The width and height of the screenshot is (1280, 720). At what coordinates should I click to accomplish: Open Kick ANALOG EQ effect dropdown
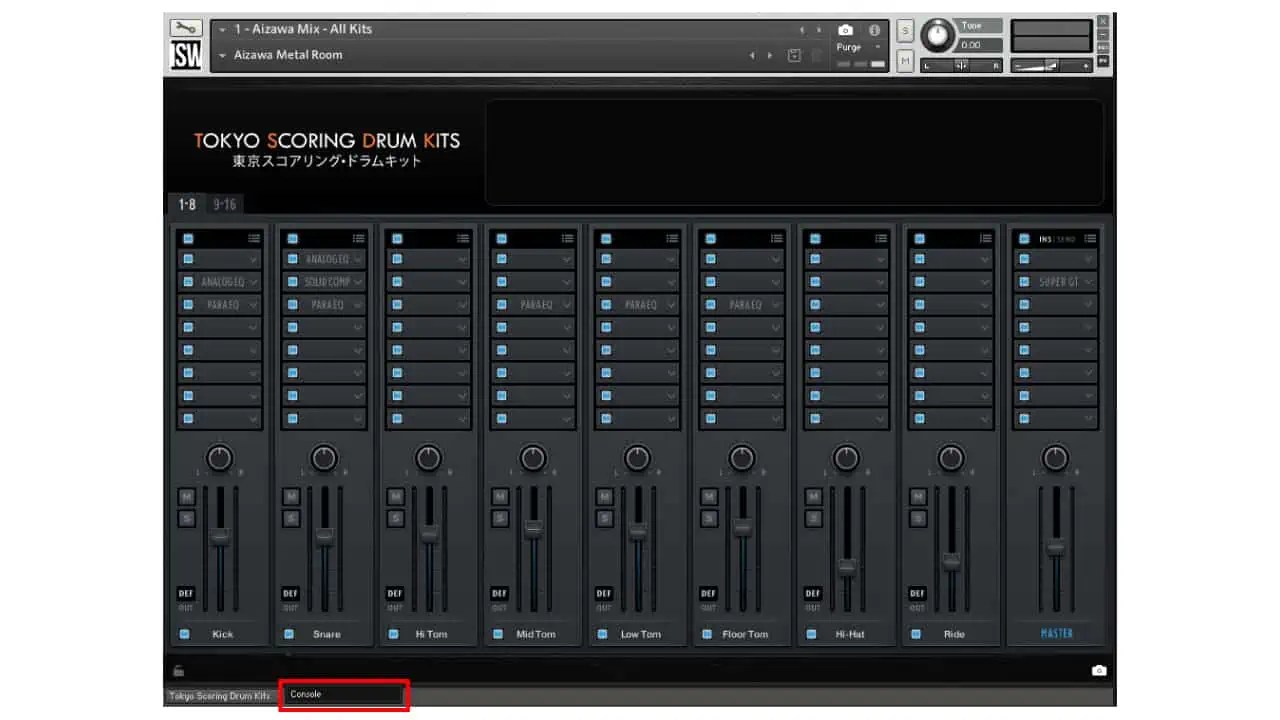pyautogui.click(x=254, y=282)
